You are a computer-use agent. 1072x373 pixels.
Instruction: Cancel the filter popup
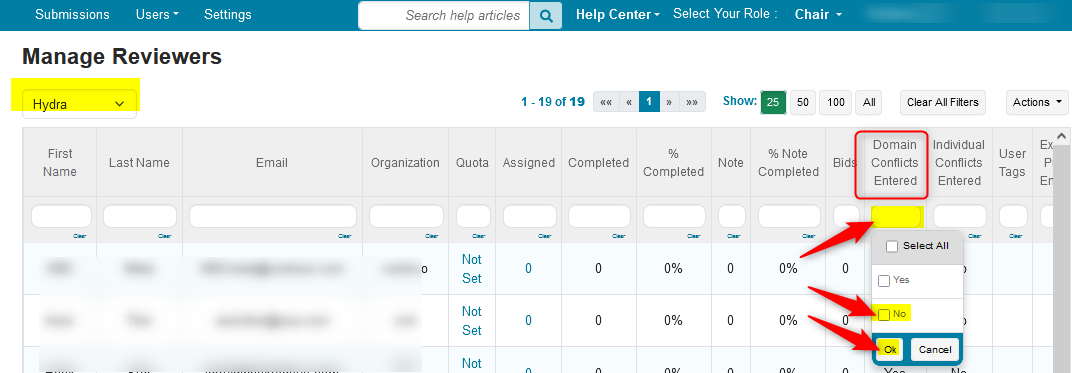pyautogui.click(x=935, y=349)
